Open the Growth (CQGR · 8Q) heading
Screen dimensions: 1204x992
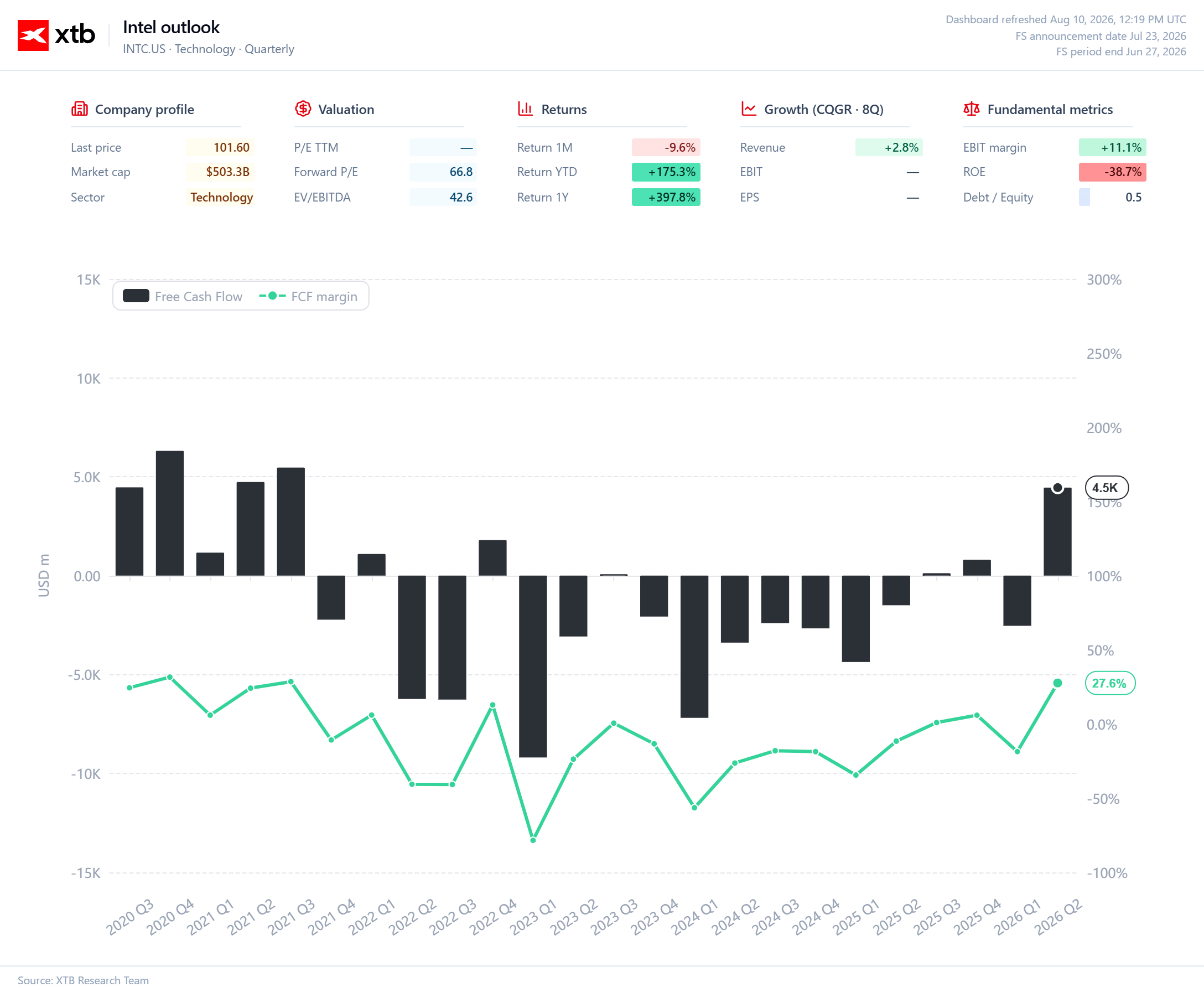tap(824, 109)
